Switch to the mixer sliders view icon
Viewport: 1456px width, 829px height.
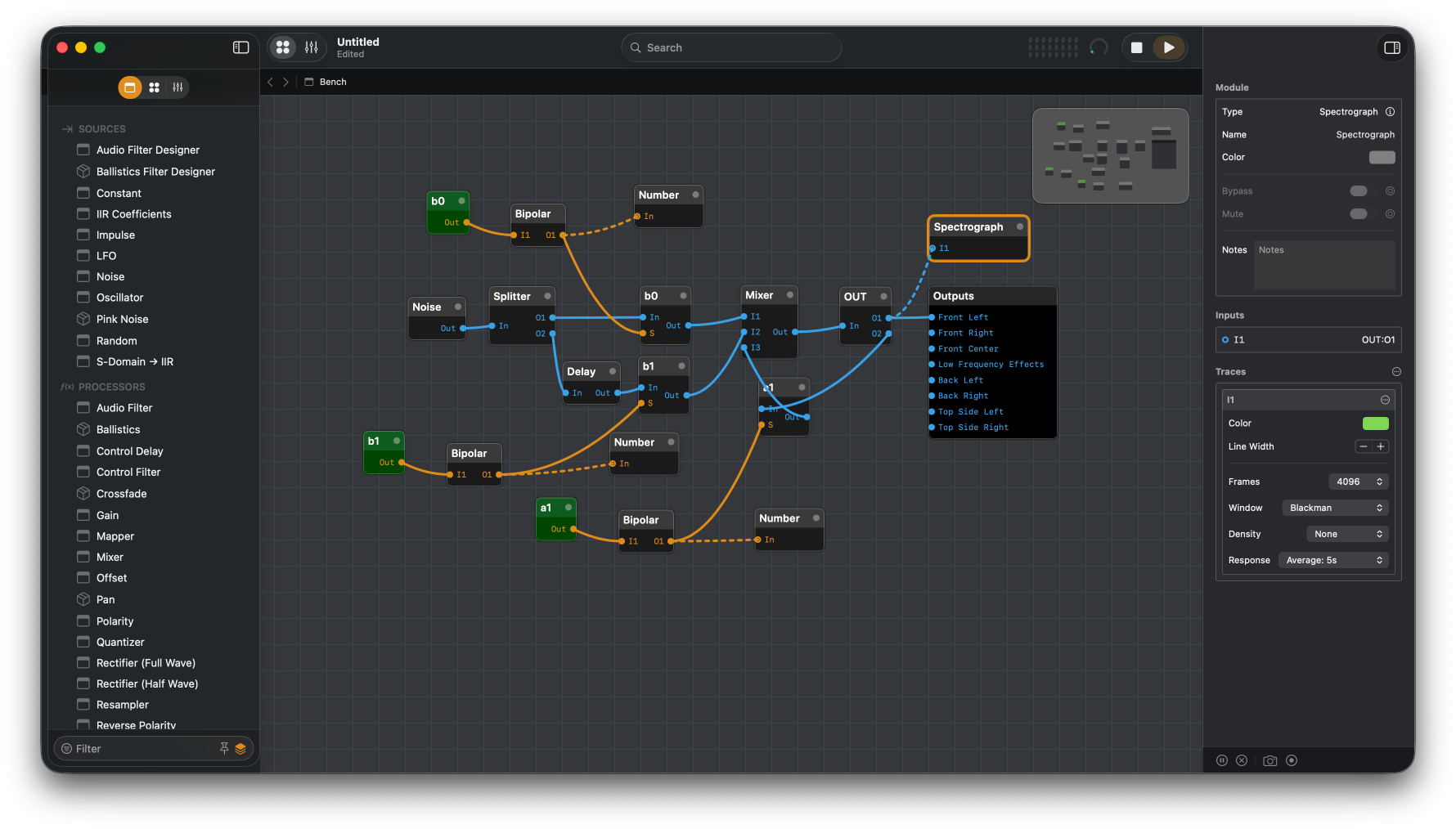point(312,47)
